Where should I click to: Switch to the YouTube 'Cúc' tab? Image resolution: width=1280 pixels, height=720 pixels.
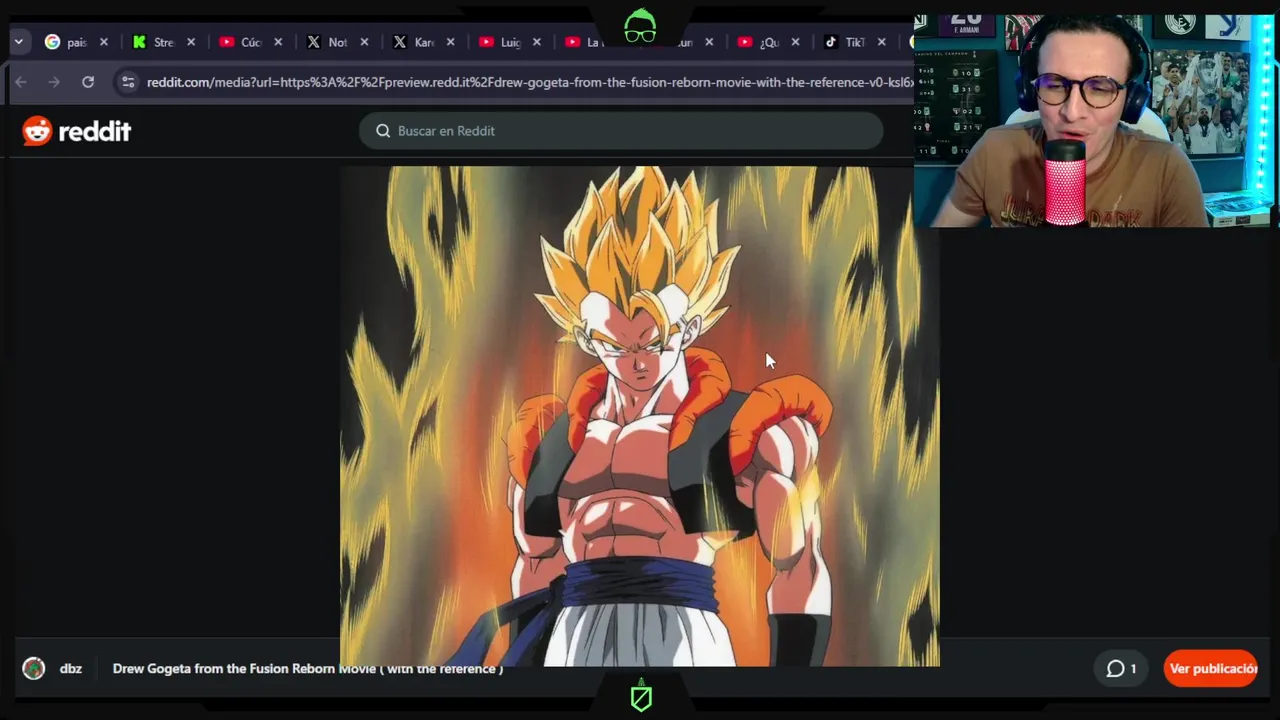240,42
